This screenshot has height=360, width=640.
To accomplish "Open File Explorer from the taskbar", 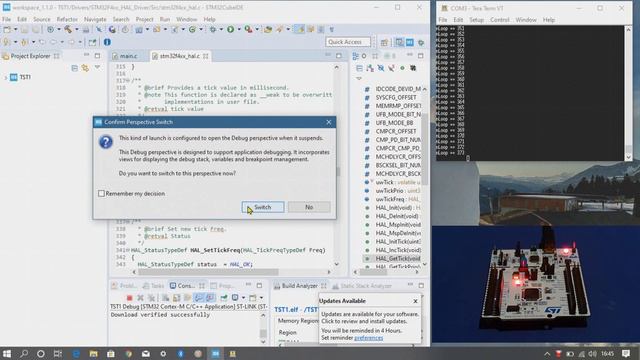I will [x=93, y=353].
